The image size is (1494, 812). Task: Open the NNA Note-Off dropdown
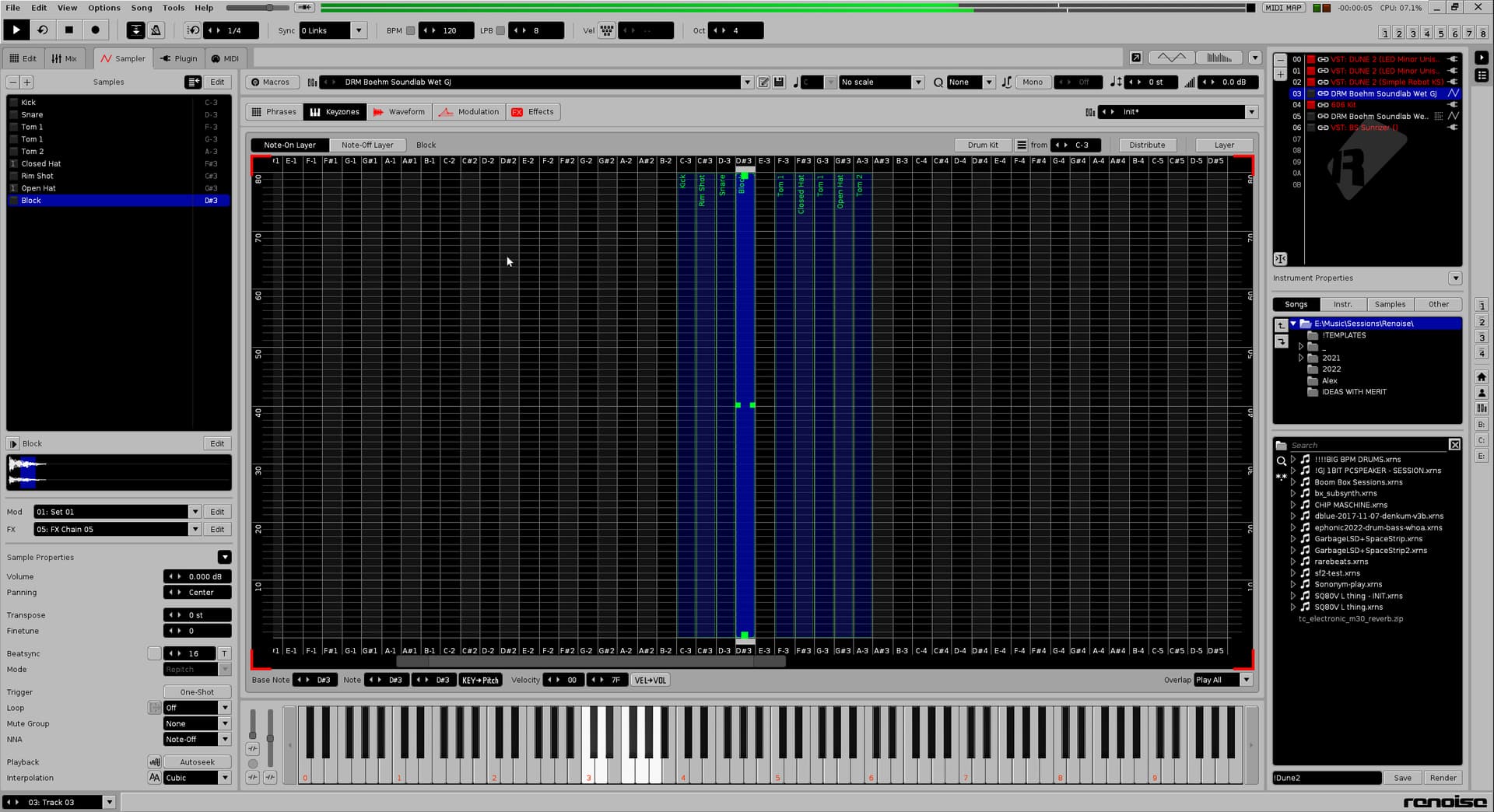[x=225, y=739]
